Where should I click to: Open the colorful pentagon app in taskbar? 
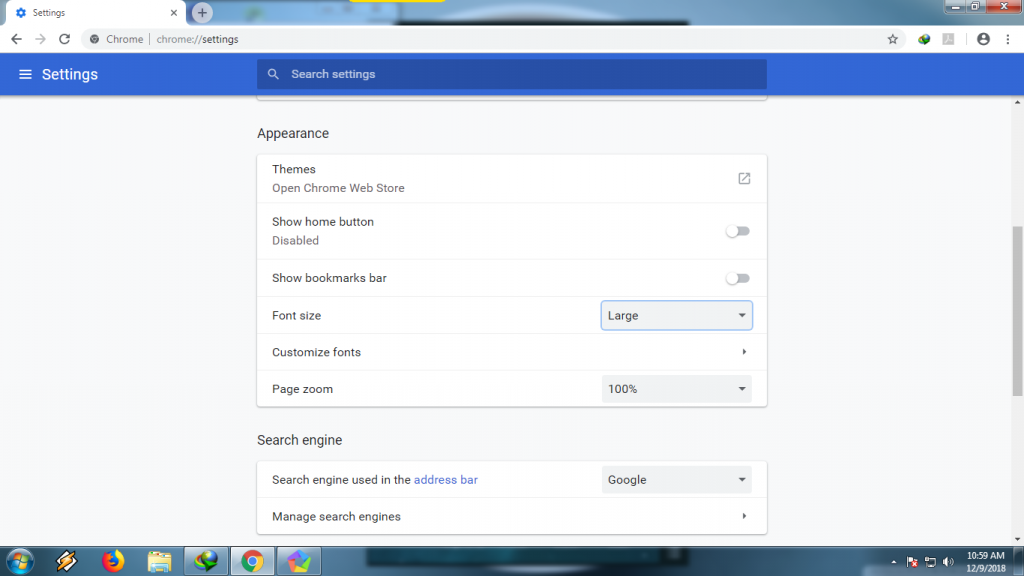point(298,562)
